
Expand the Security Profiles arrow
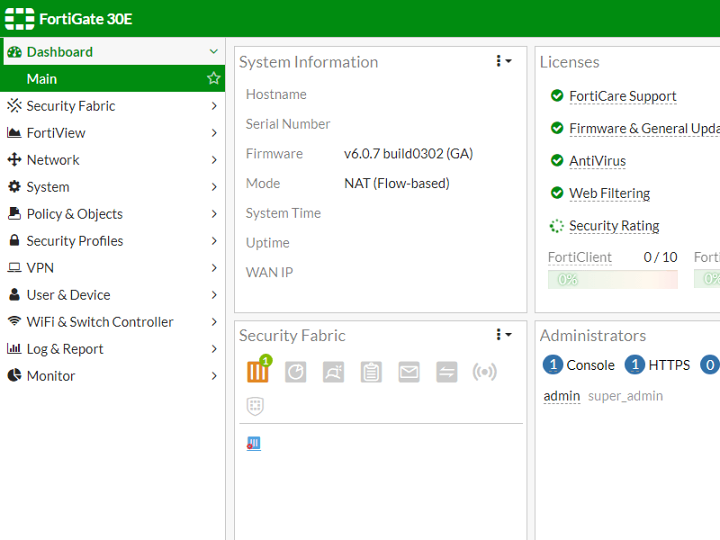coord(214,241)
